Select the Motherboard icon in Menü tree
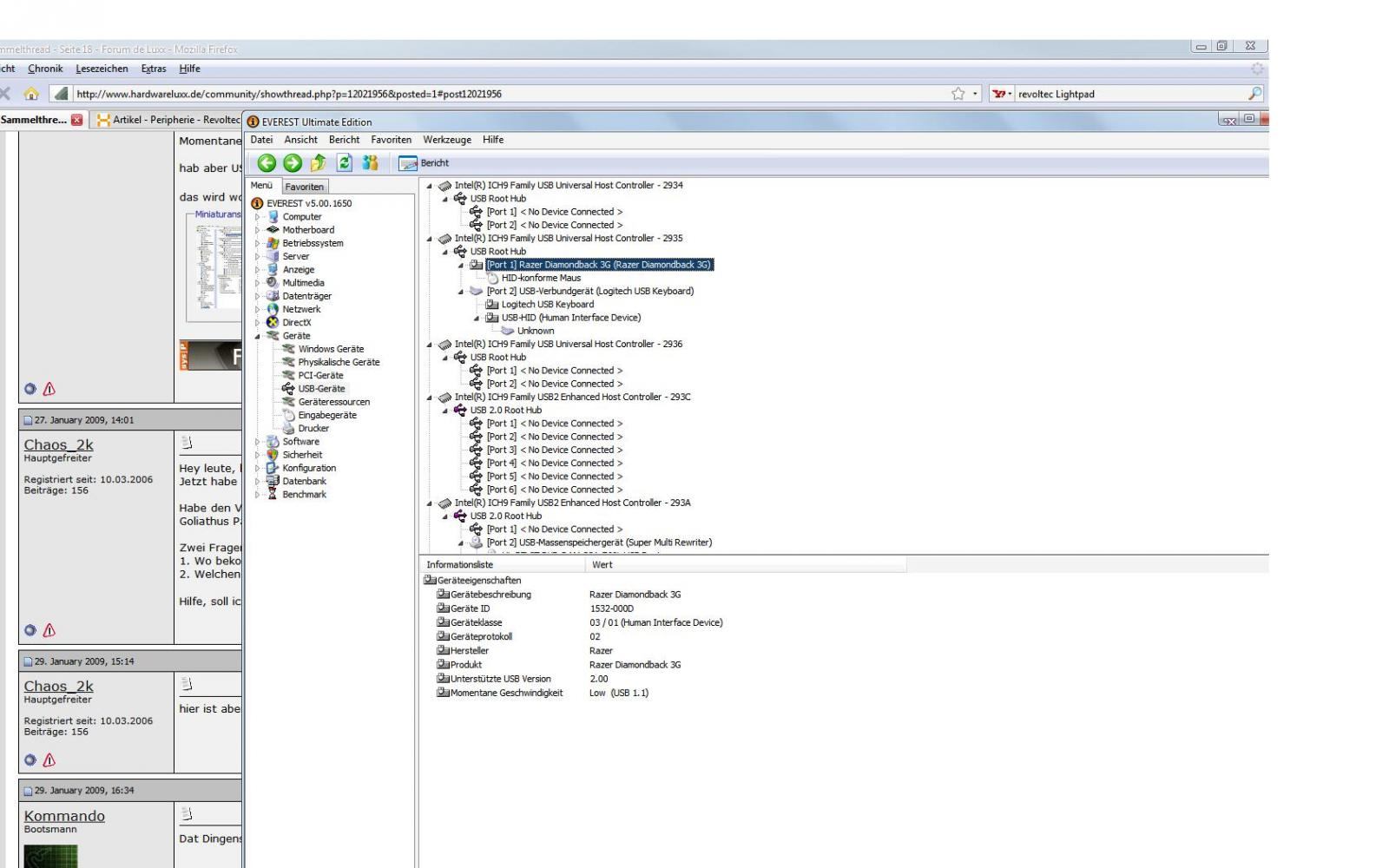1389x868 pixels. [x=273, y=230]
